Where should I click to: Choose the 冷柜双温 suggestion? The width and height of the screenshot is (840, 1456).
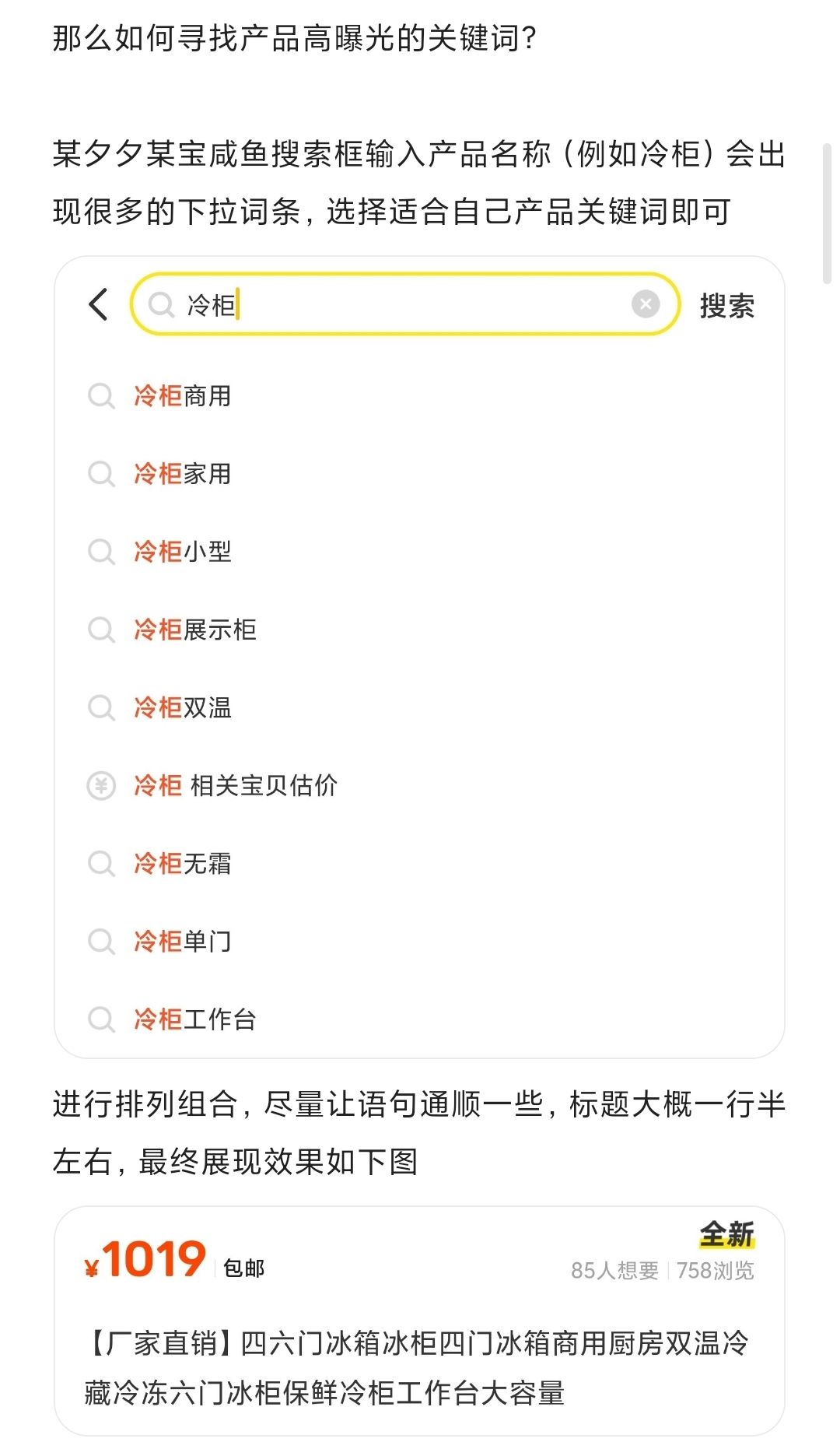point(183,707)
